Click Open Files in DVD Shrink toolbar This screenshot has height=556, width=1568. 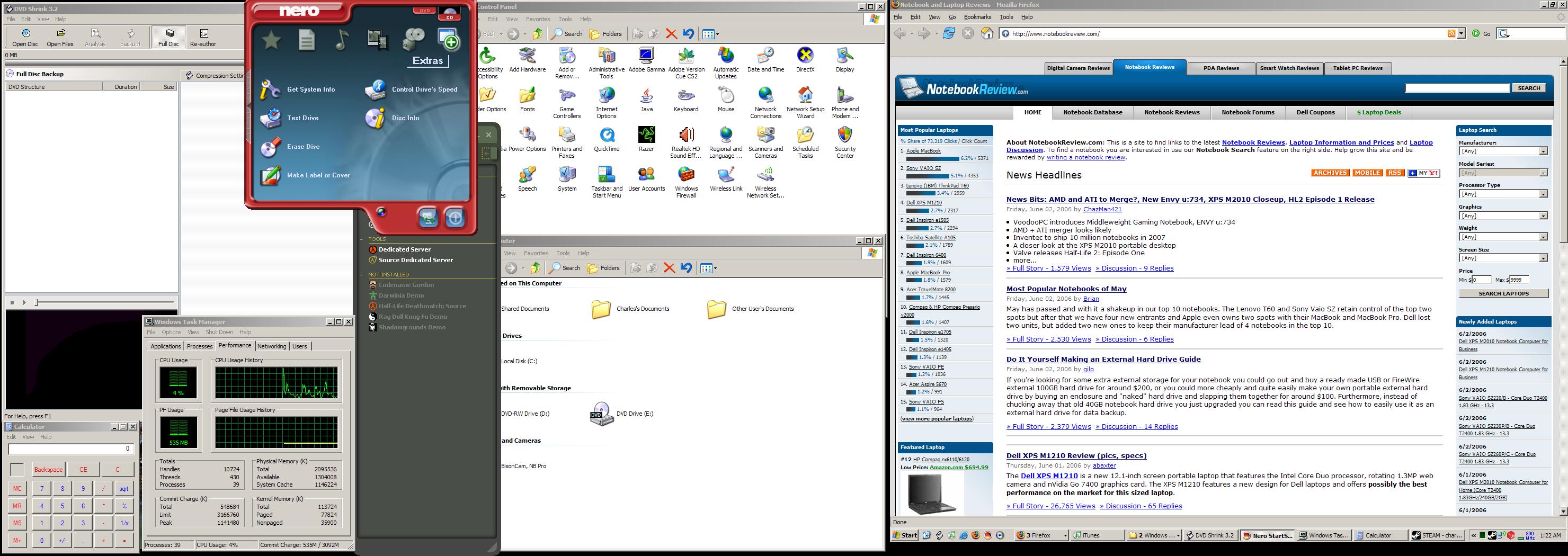click(60, 38)
